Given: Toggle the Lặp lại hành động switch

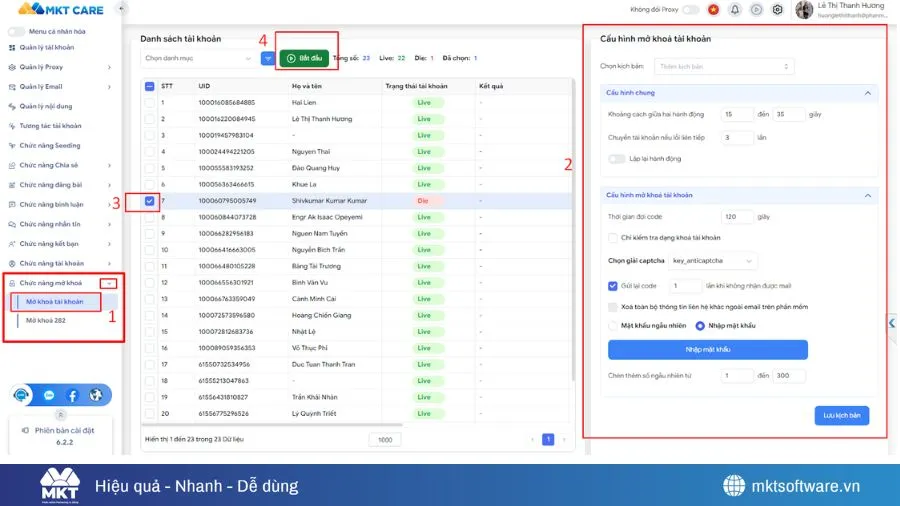Looking at the screenshot, I should [x=616, y=159].
